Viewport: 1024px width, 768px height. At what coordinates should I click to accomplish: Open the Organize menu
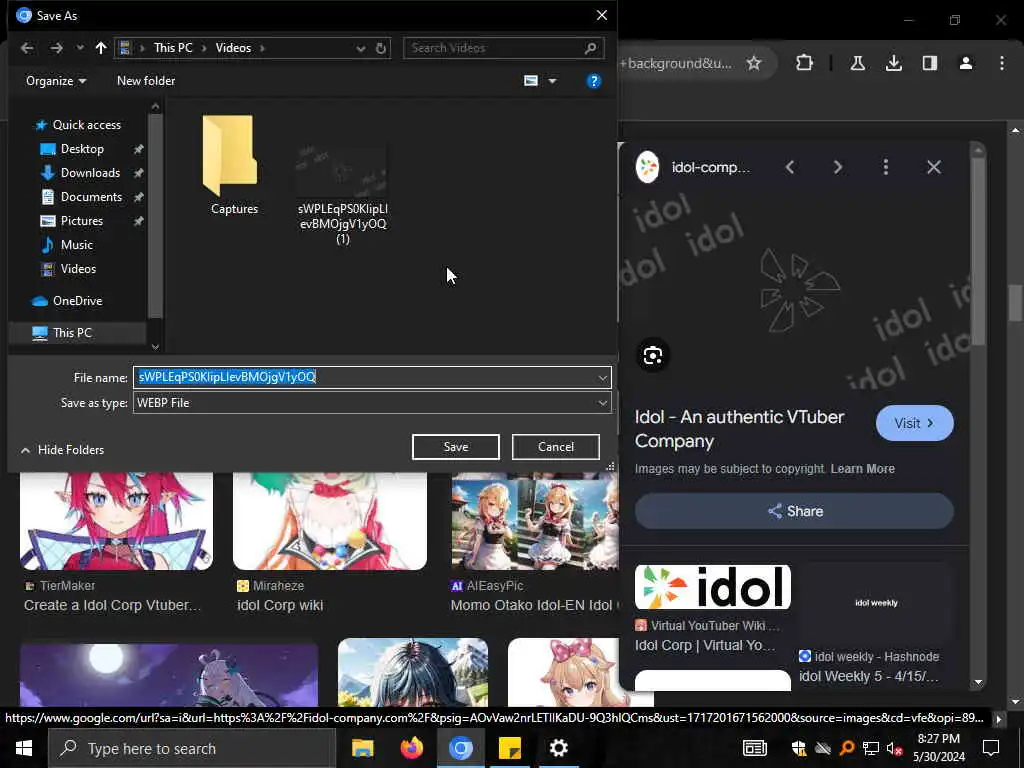tap(56, 81)
